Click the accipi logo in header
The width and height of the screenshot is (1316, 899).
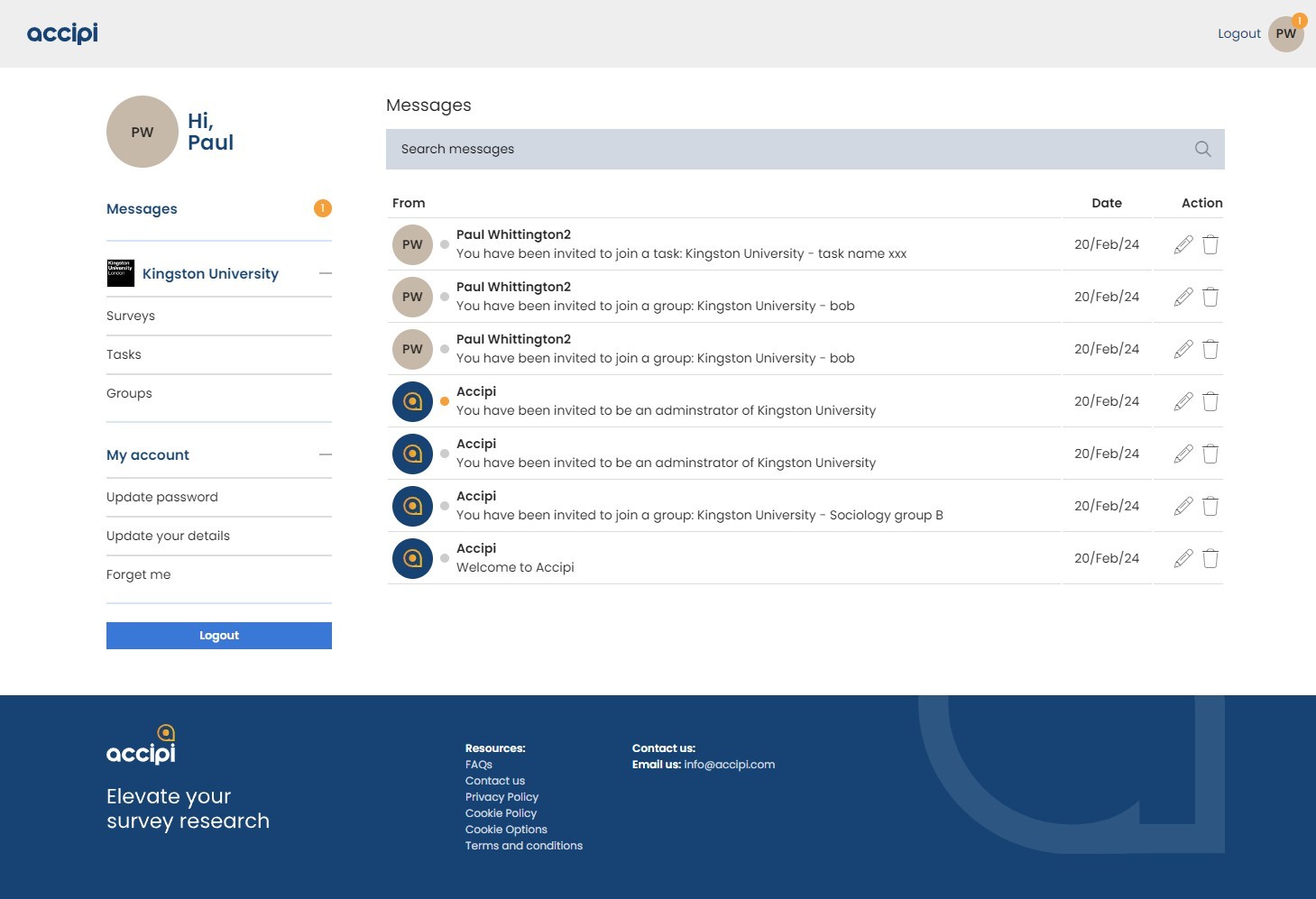click(62, 33)
